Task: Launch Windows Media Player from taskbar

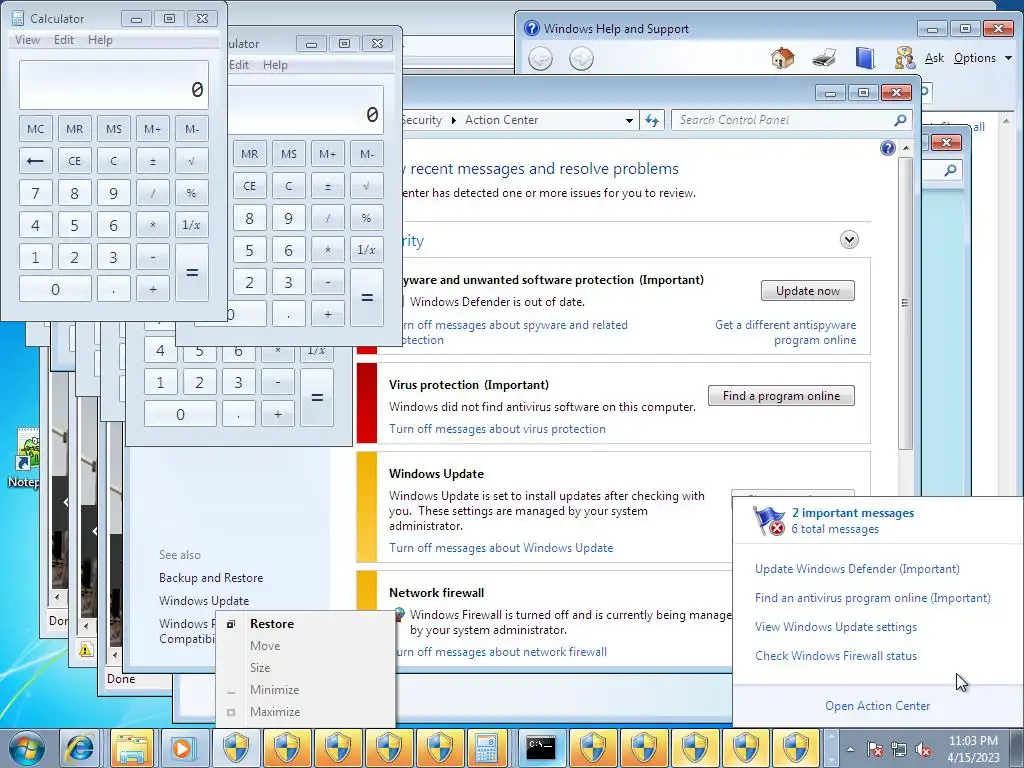Action: [x=182, y=748]
